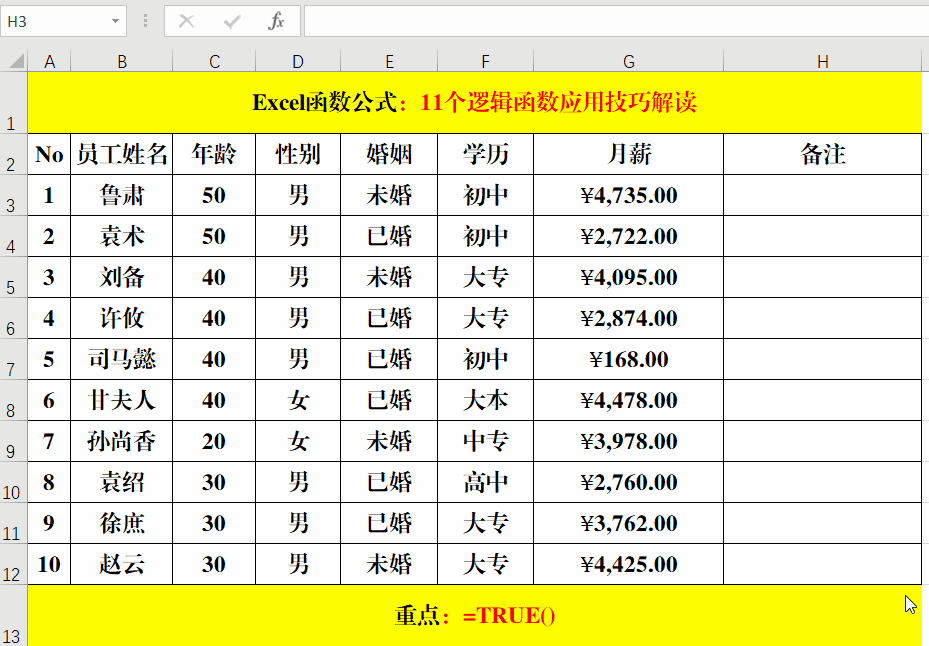This screenshot has width=929, height=646.
Task: Open the Insert Function fx dialog
Action: click(276, 21)
